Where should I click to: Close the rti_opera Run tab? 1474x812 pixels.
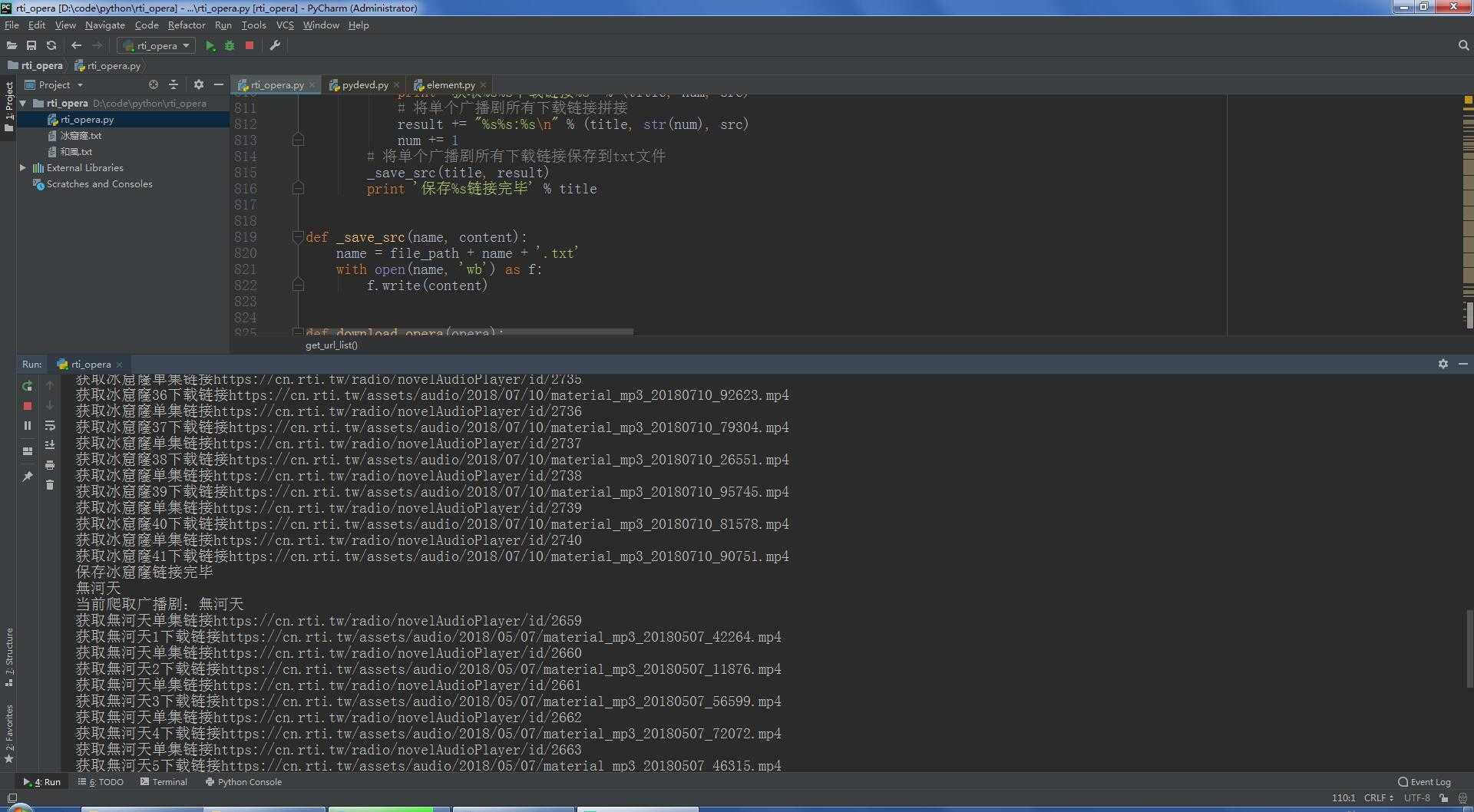119,365
